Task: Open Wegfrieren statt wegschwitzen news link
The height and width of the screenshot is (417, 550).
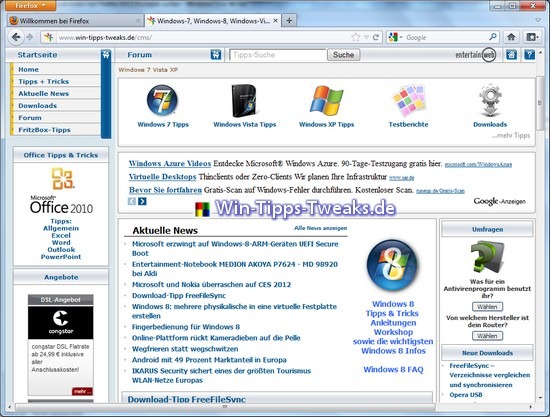Action: 185,349
